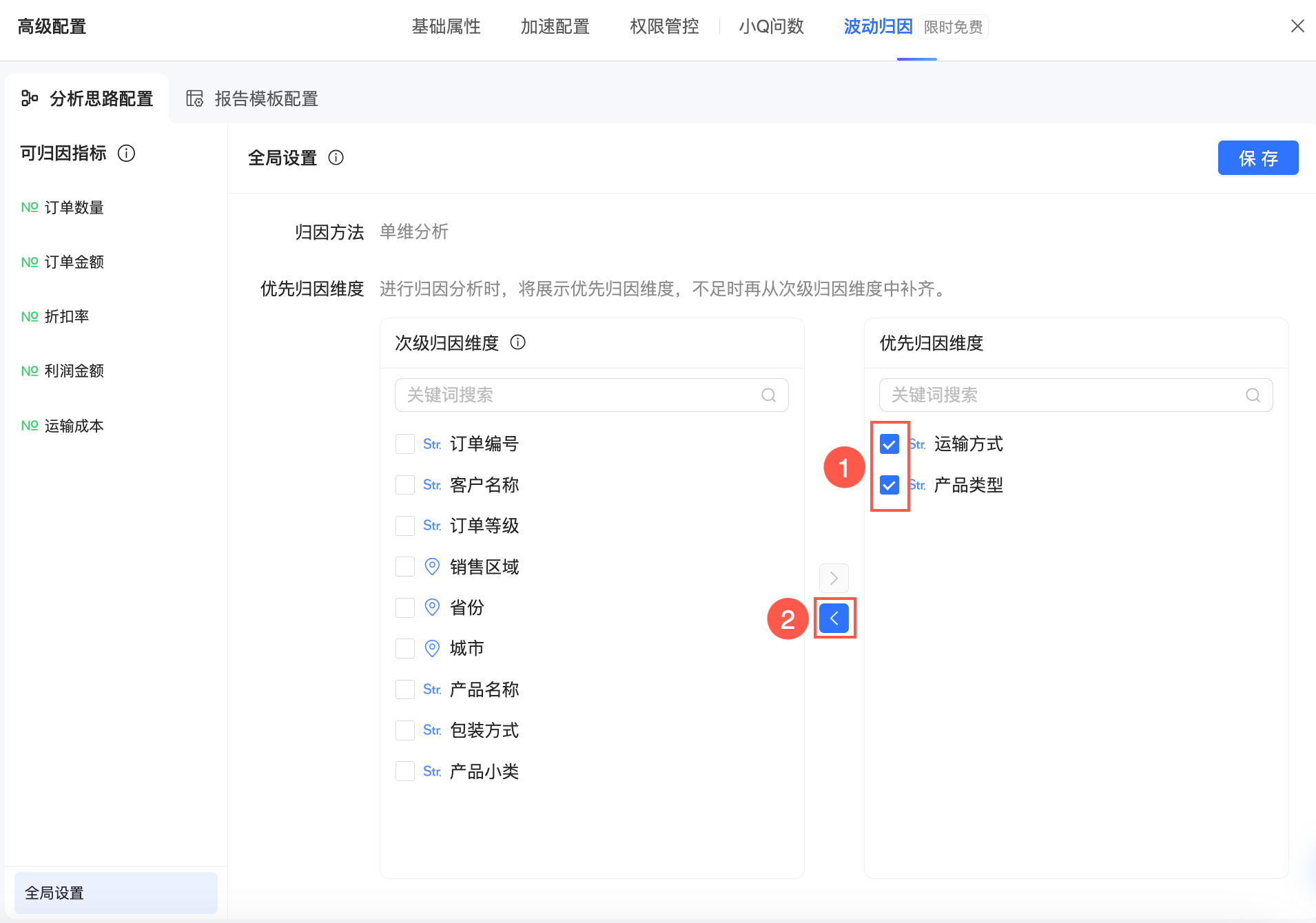
Task: Click the 限时免费 badge
Action: 953,27
